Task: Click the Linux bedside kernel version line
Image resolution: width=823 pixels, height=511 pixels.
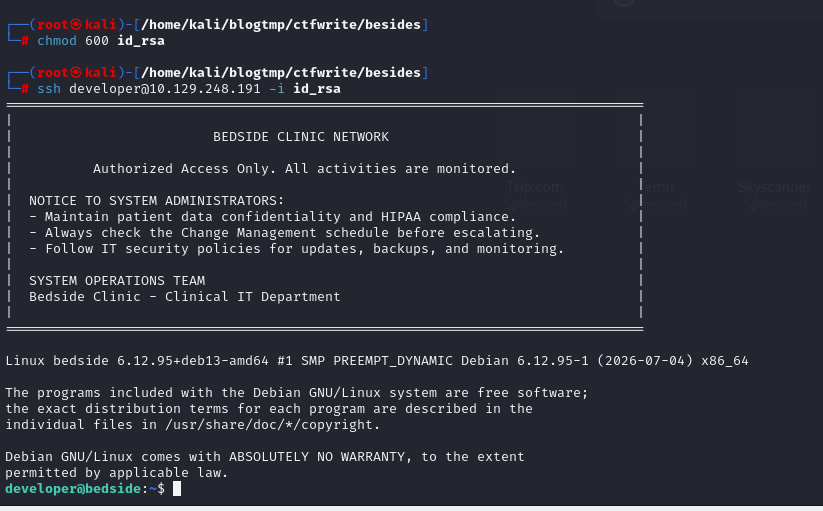Action: (x=377, y=361)
